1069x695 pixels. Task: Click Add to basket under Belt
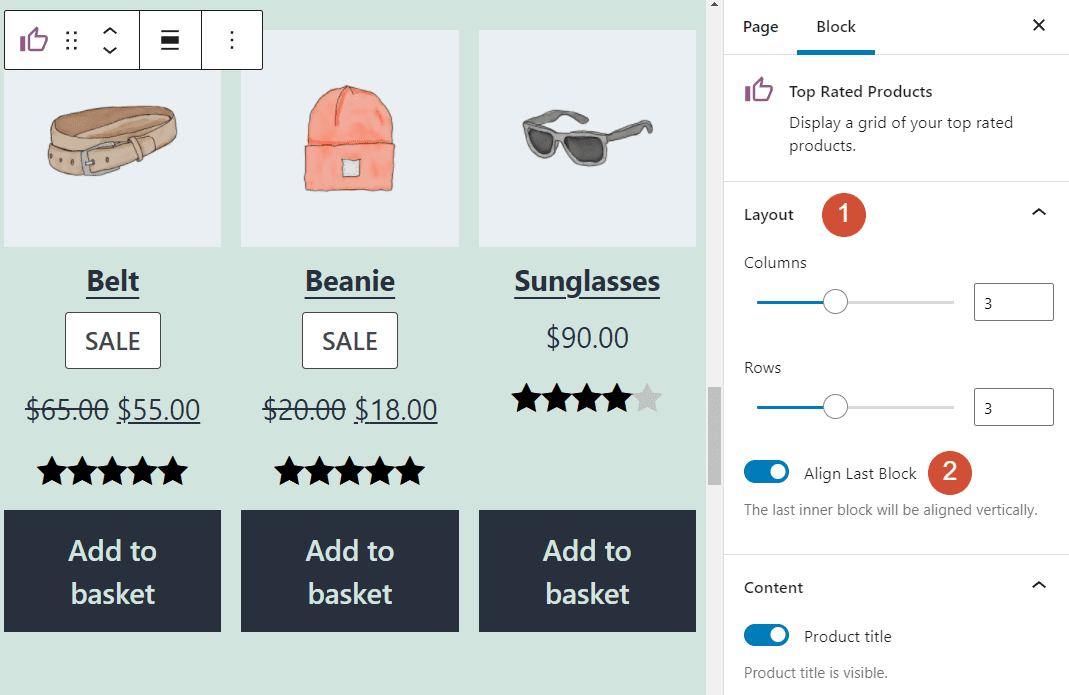pyautogui.click(x=112, y=571)
